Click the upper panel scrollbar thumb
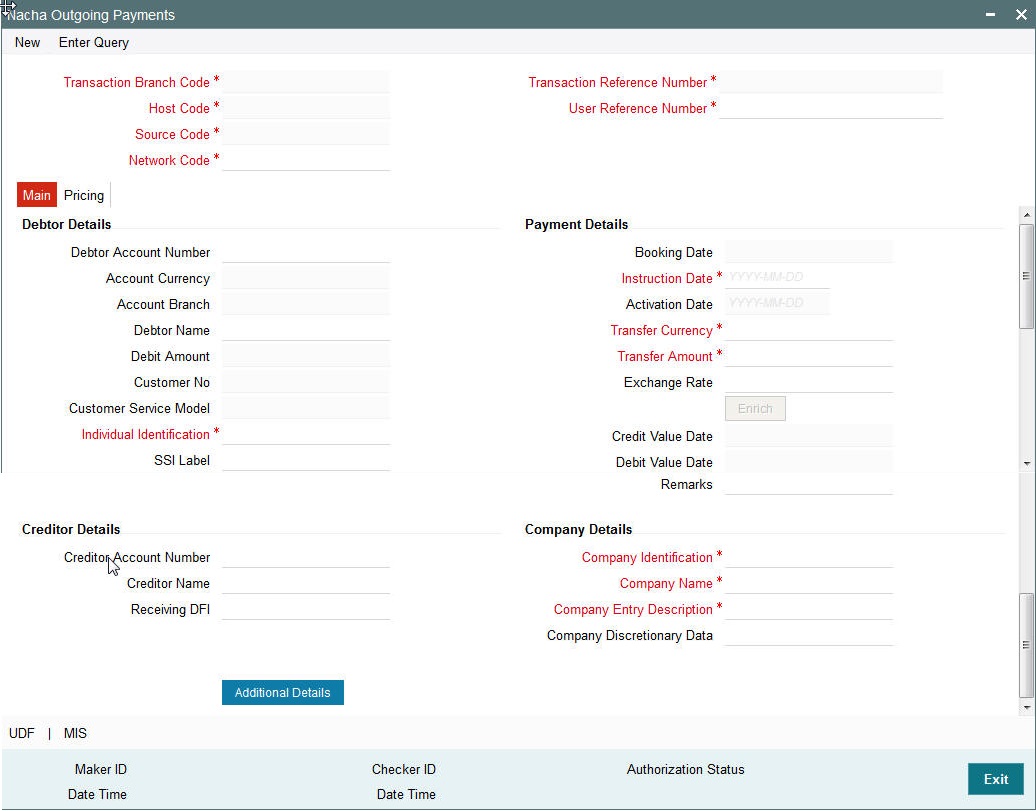The width and height of the screenshot is (1036, 811). click(x=1026, y=276)
